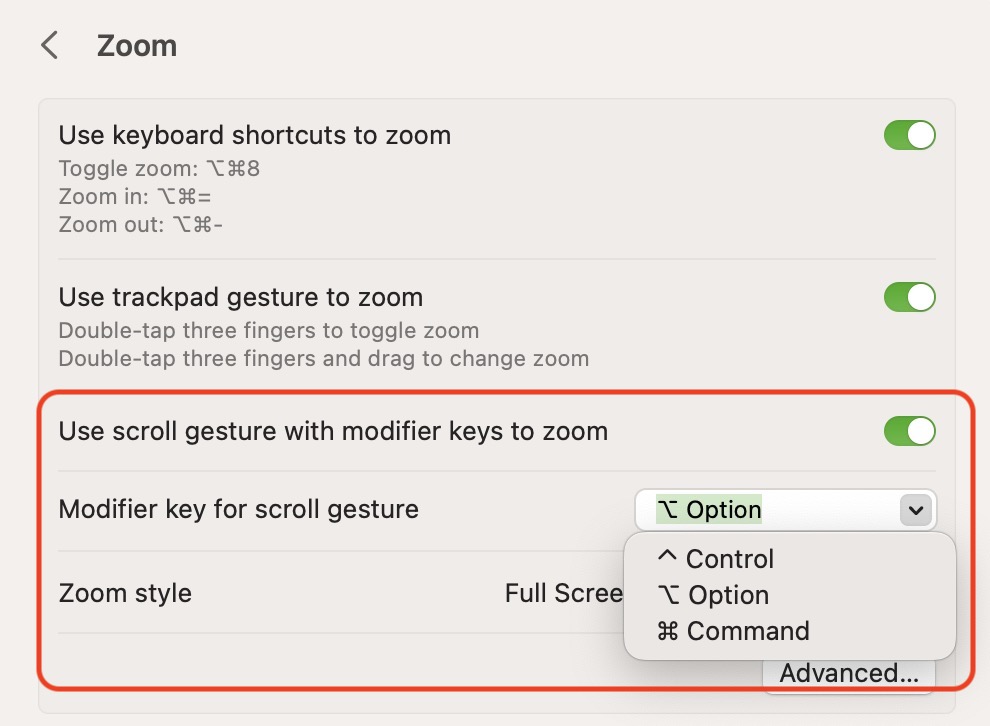Click the "Zoom out: ⌥⌘-" shortcut hint
Image resolution: width=990 pixels, height=726 pixels.
click(x=141, y=224)
